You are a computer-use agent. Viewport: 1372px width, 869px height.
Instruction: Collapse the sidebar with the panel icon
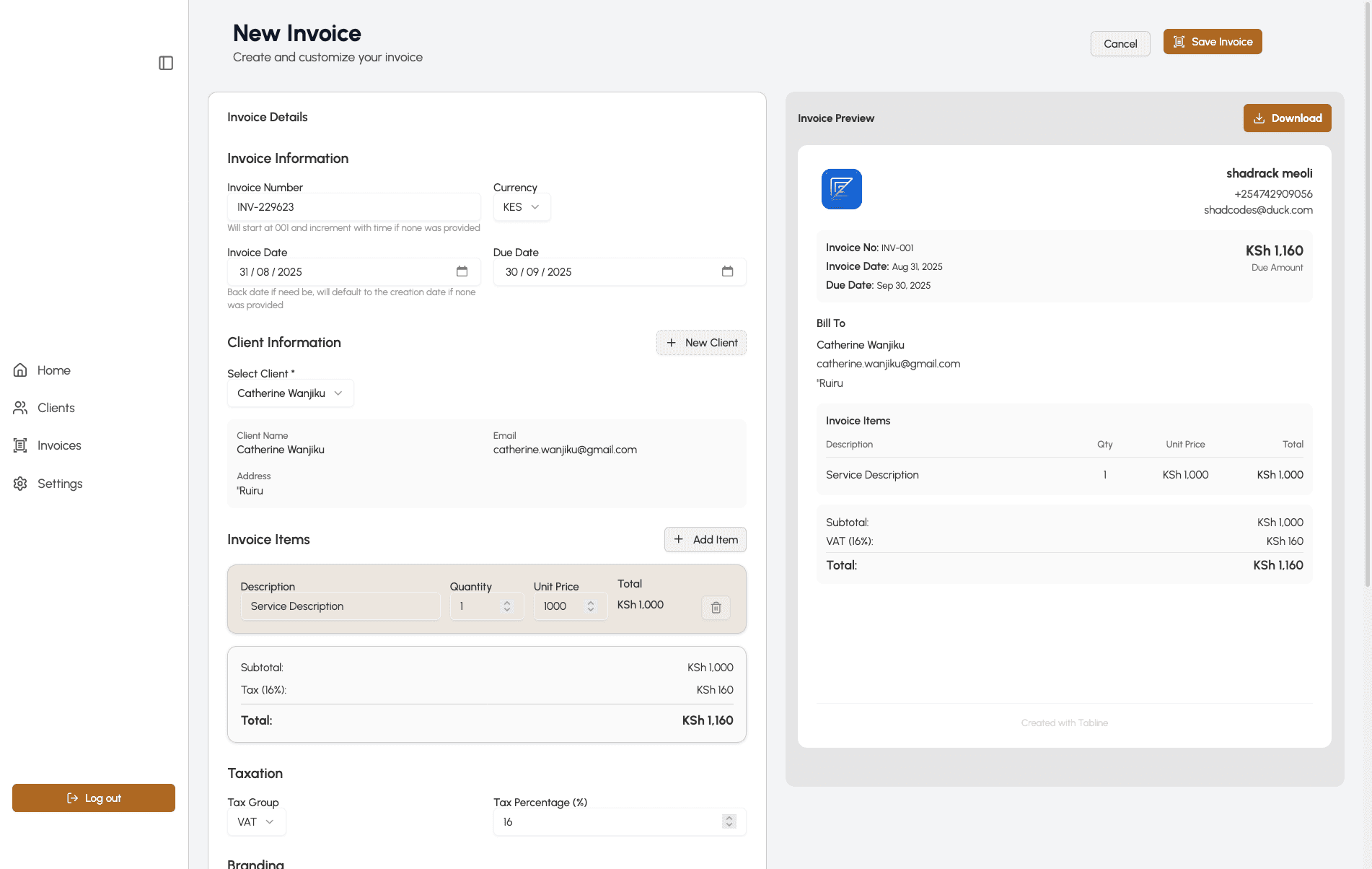(166, 64)
